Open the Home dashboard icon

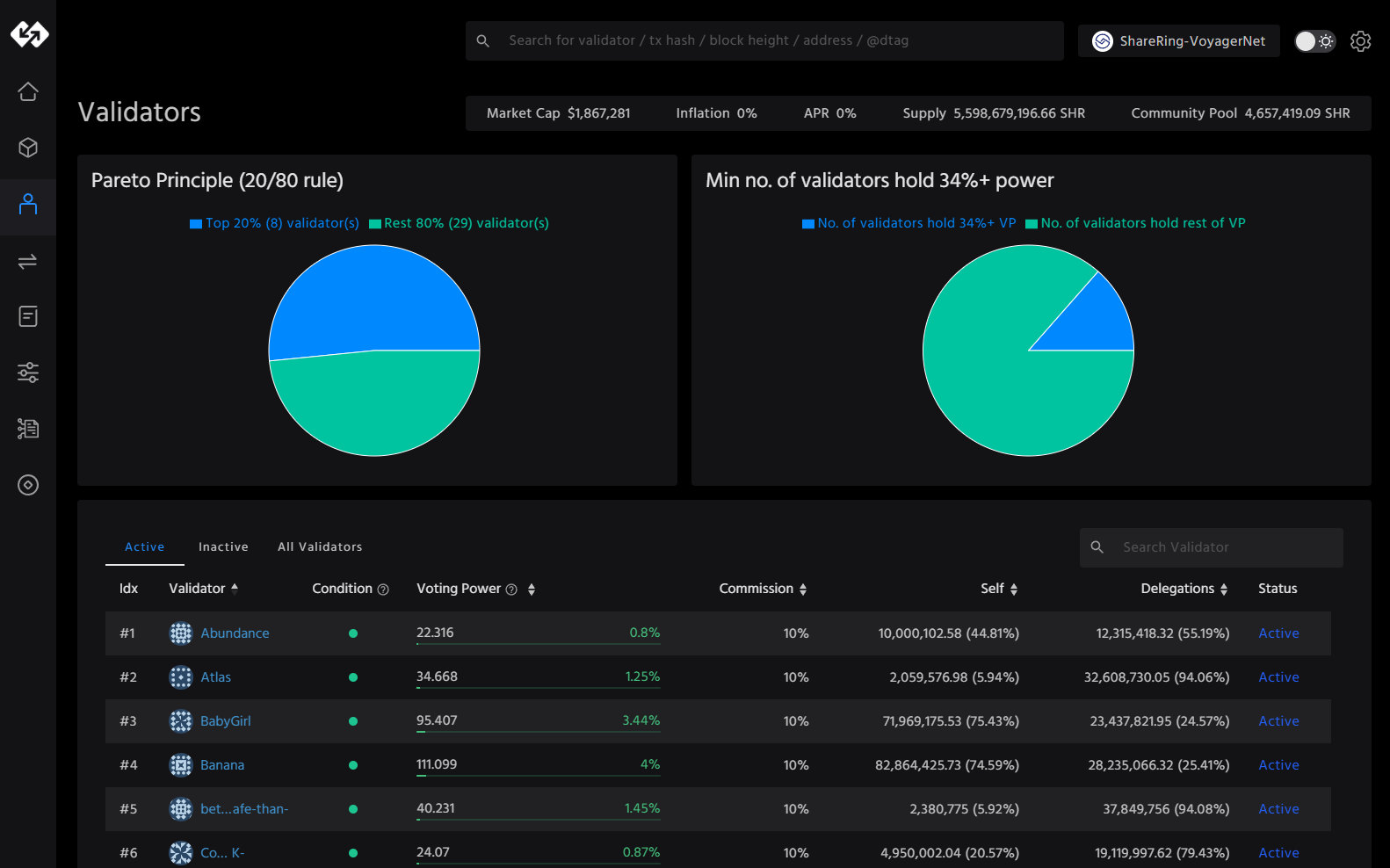pyautogui.click(x=28, y=91)
